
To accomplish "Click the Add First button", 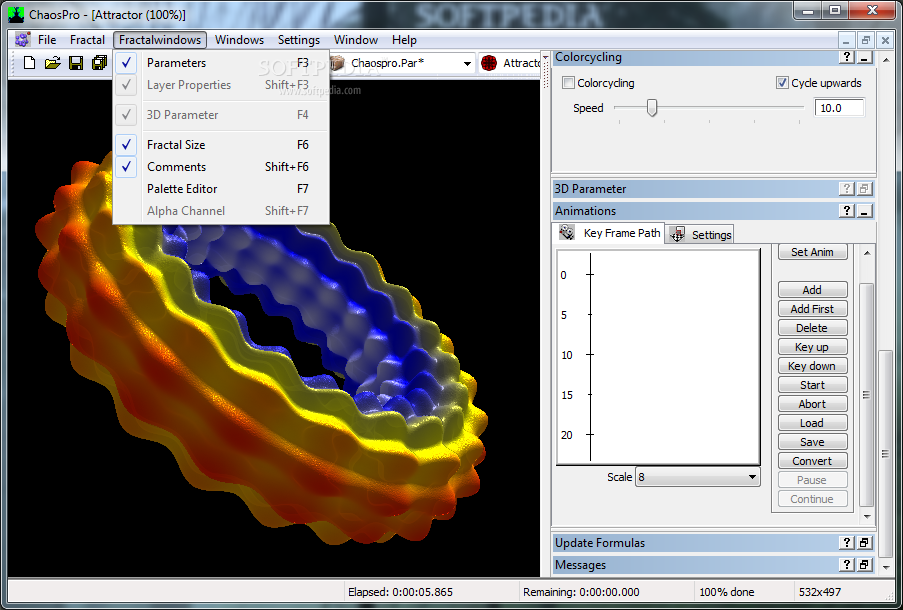I will (x=812, y=309).
